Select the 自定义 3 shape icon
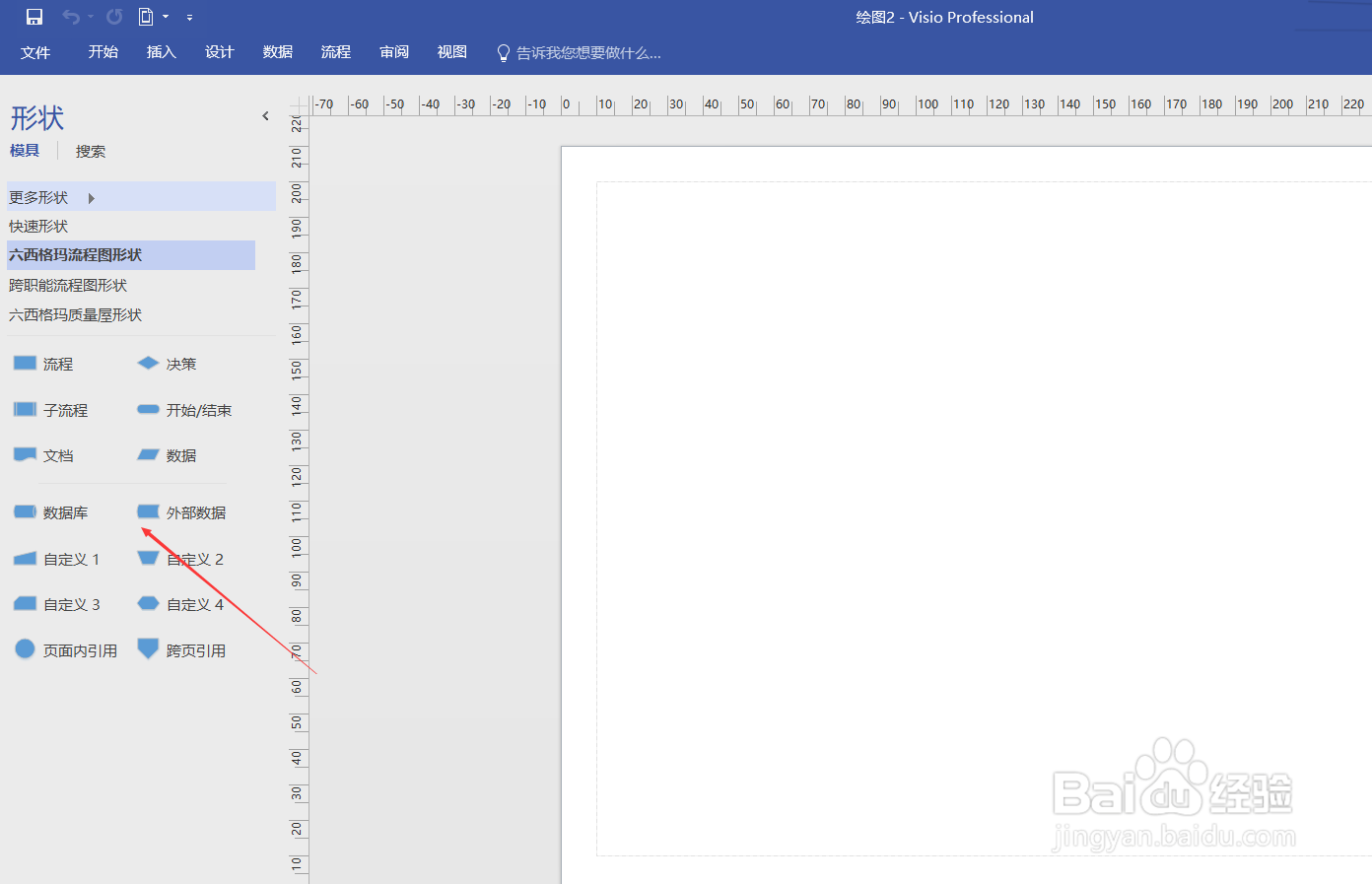This screenshot has width=1372, height=884. (x=25, y=603)
